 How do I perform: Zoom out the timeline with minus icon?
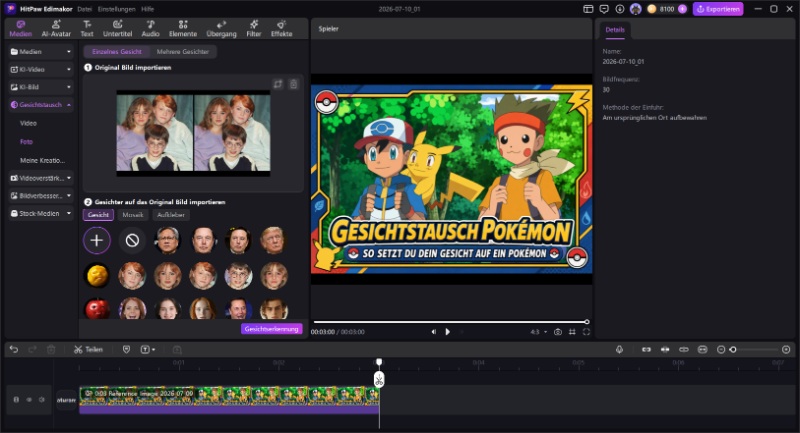[721, 349]
